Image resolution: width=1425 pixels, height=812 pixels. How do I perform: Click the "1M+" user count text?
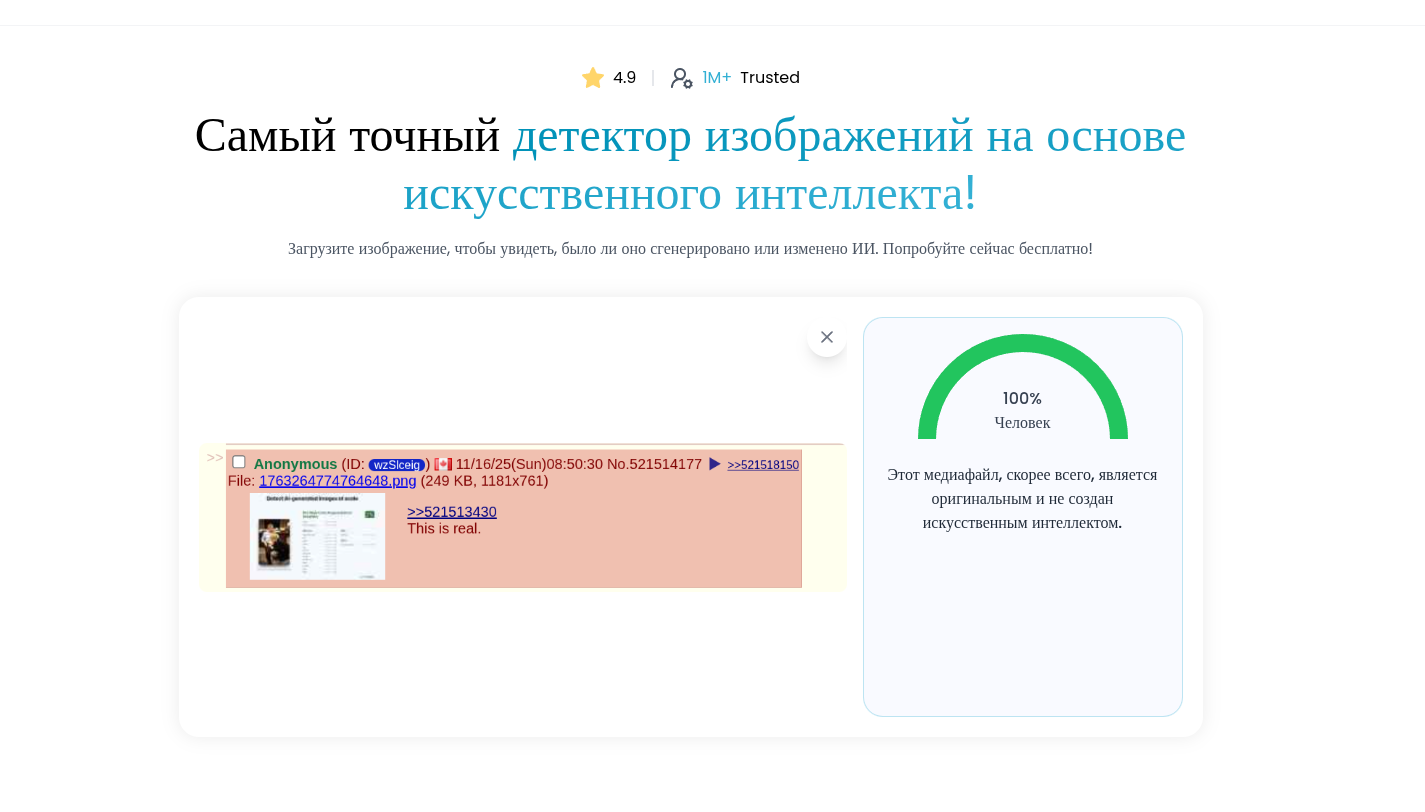coord(717,78)
